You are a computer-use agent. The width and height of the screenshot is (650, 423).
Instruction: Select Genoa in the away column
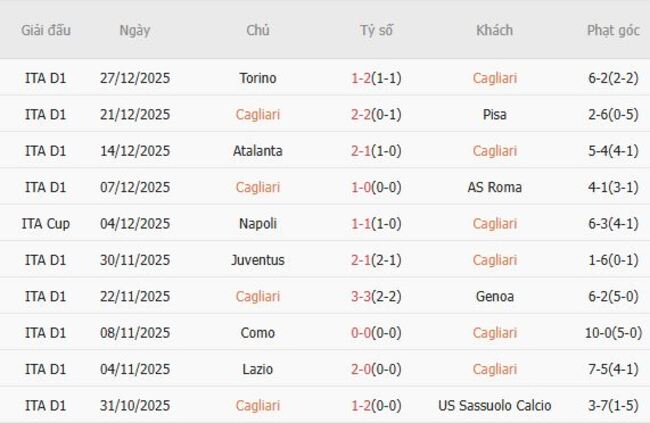[494, 296]
